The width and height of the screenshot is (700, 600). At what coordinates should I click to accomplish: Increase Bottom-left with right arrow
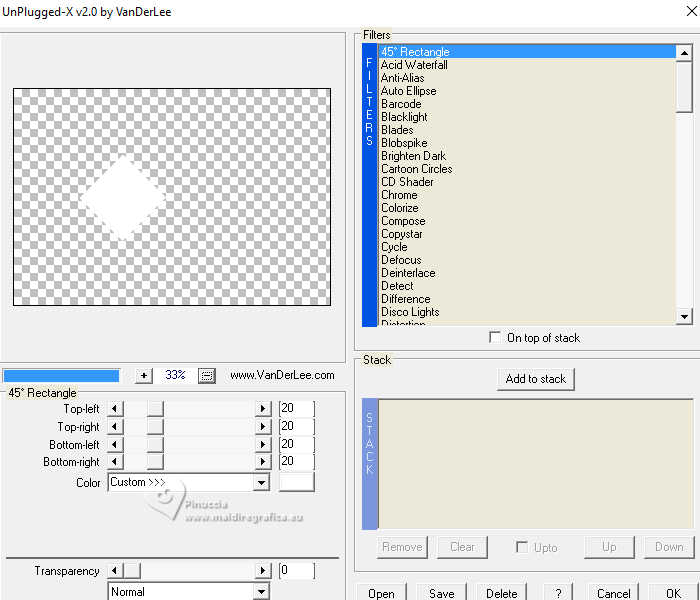click(x=262, y=444)
